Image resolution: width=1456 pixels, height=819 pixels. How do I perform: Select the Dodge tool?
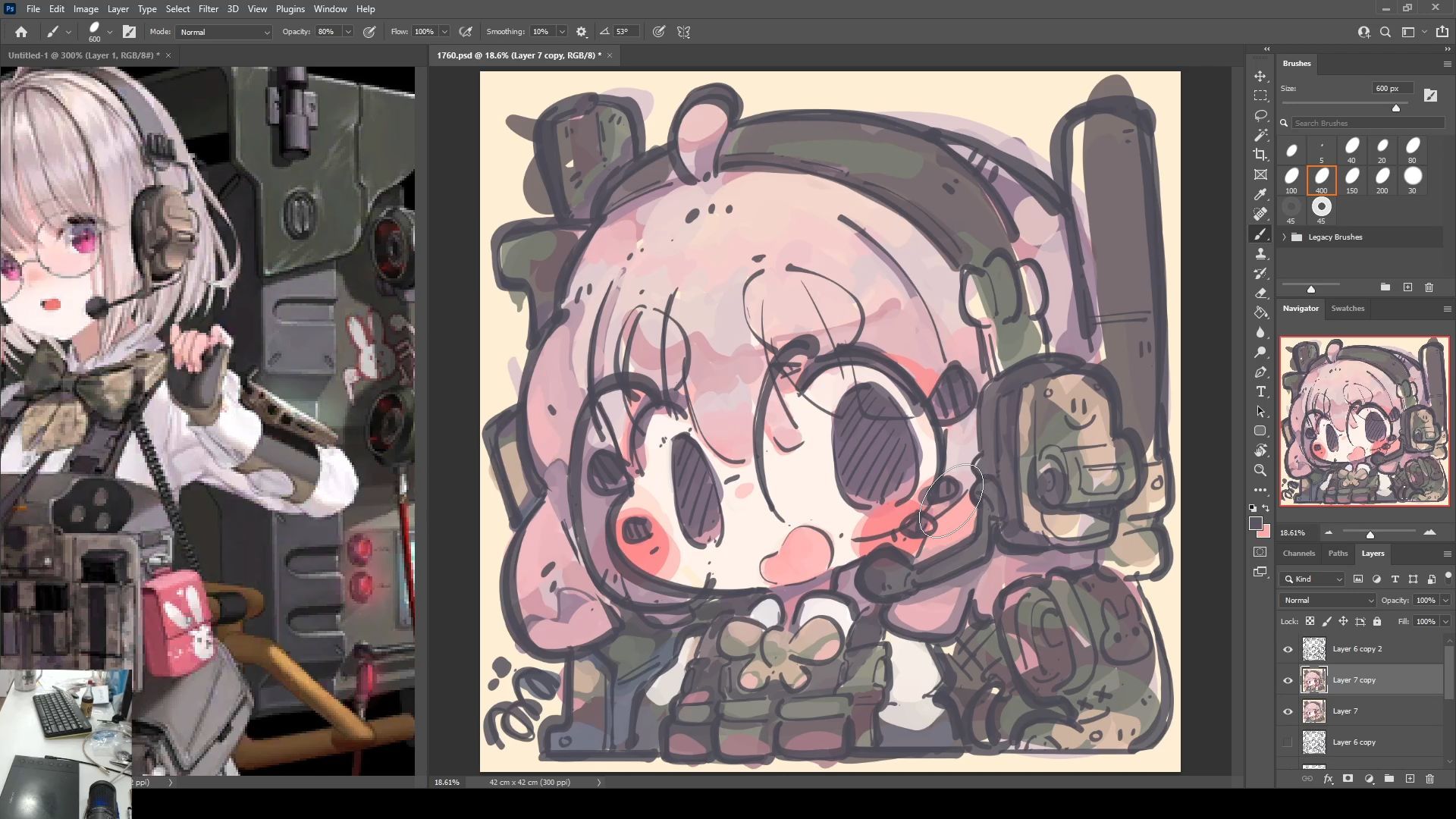[1260, 353]
